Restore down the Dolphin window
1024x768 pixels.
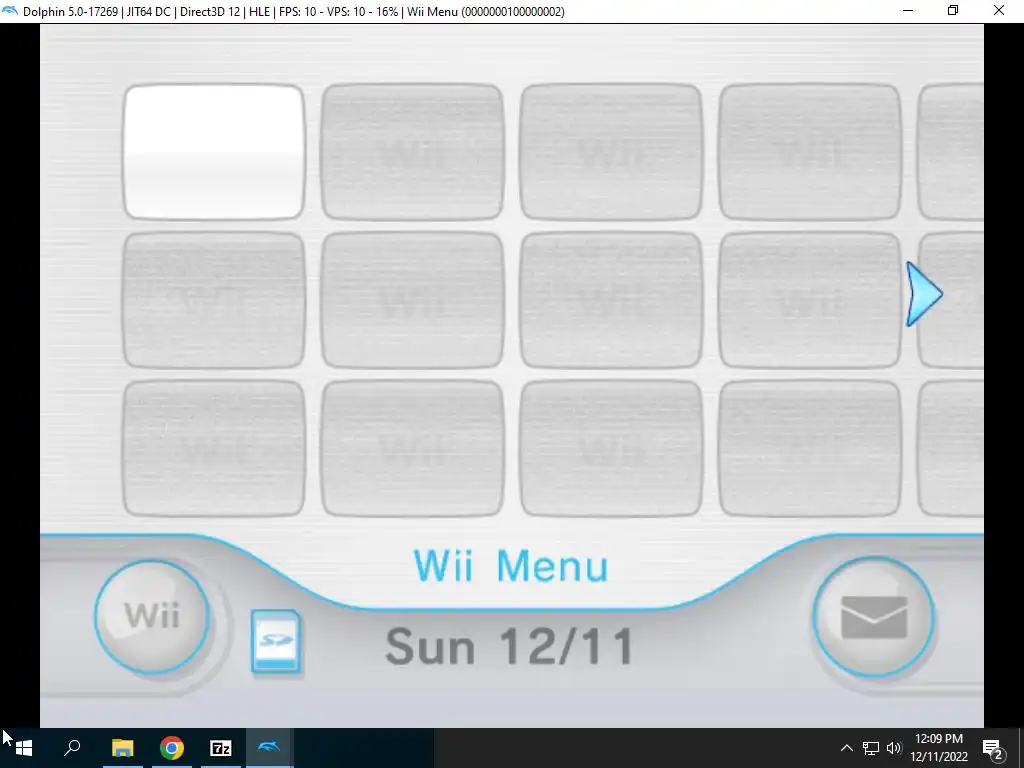pos(953,10)
